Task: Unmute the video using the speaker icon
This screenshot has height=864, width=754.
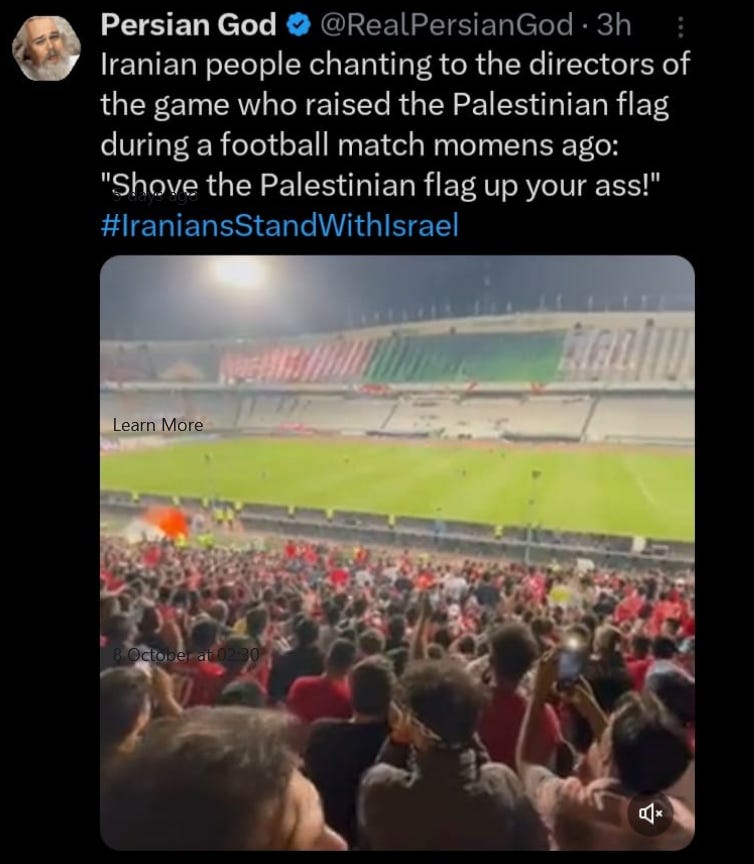Action: 650,813
